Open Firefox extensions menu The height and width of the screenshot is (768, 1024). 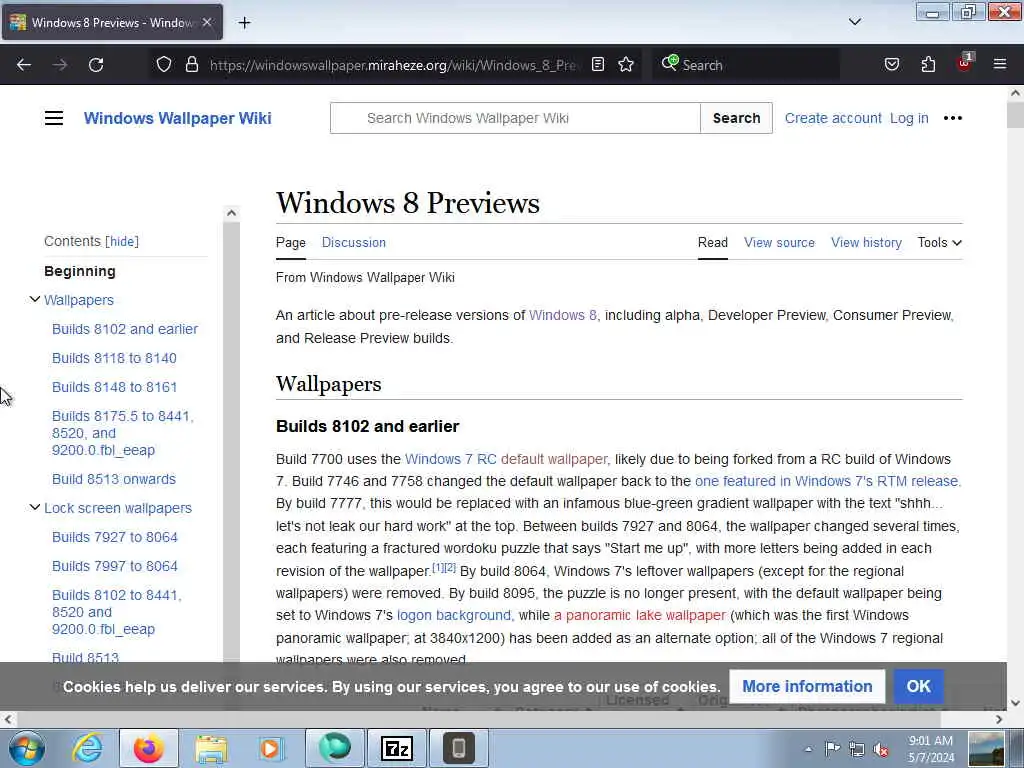click(x=928, y=65)
